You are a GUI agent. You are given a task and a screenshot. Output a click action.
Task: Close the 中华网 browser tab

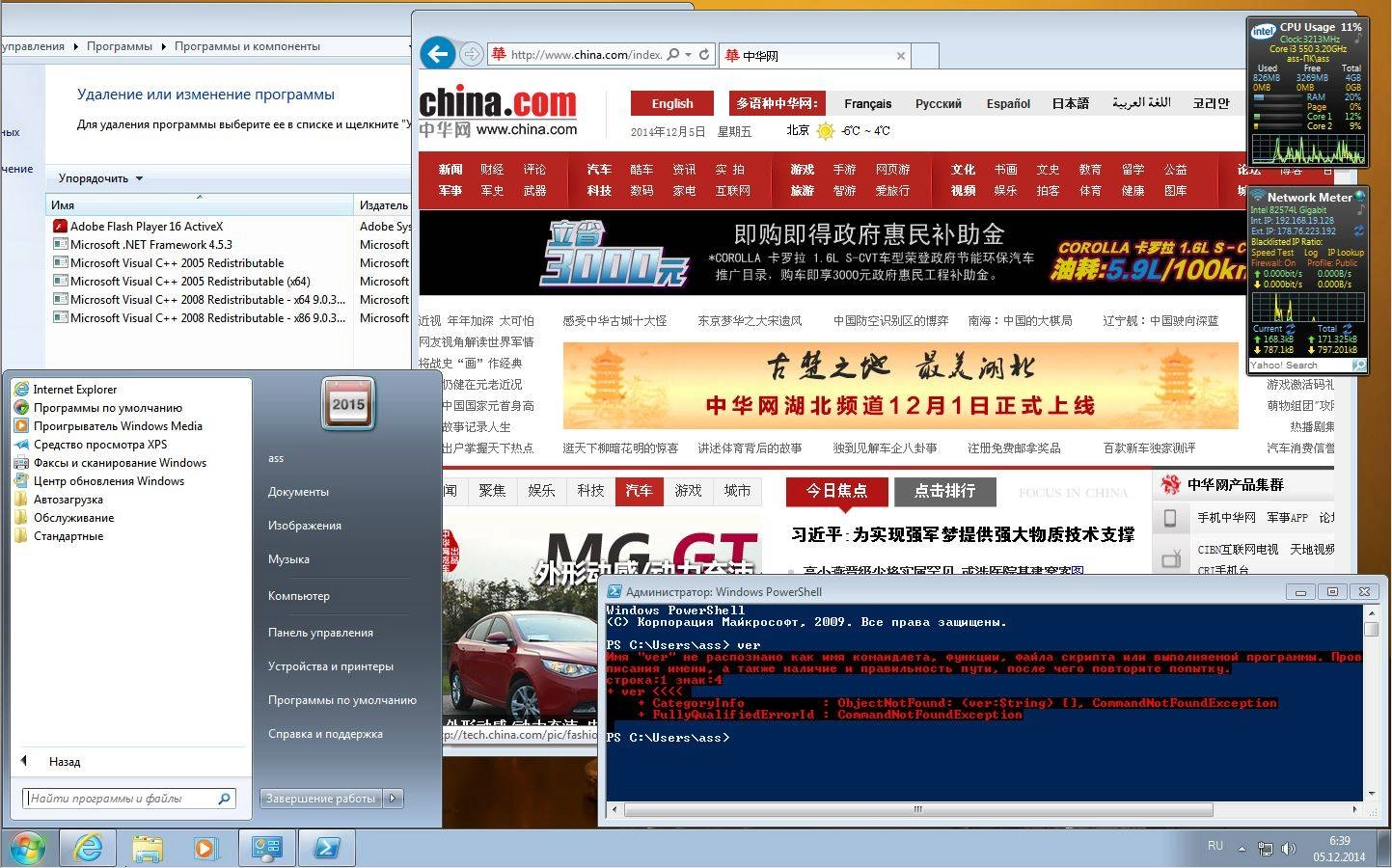click(x=901, y=56)
